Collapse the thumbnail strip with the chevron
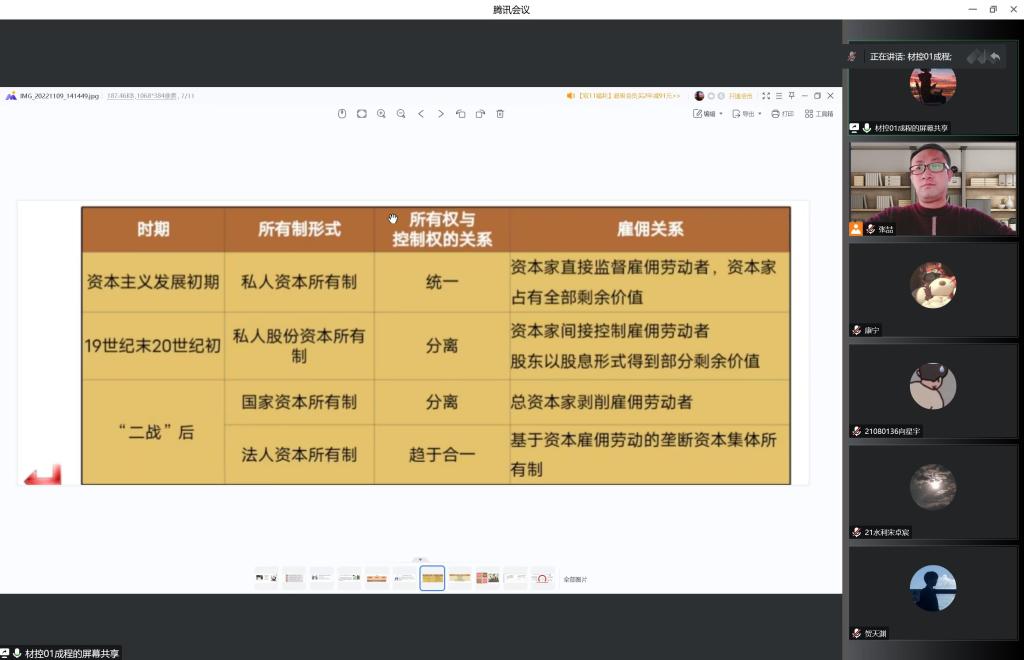 coord(420,560)
